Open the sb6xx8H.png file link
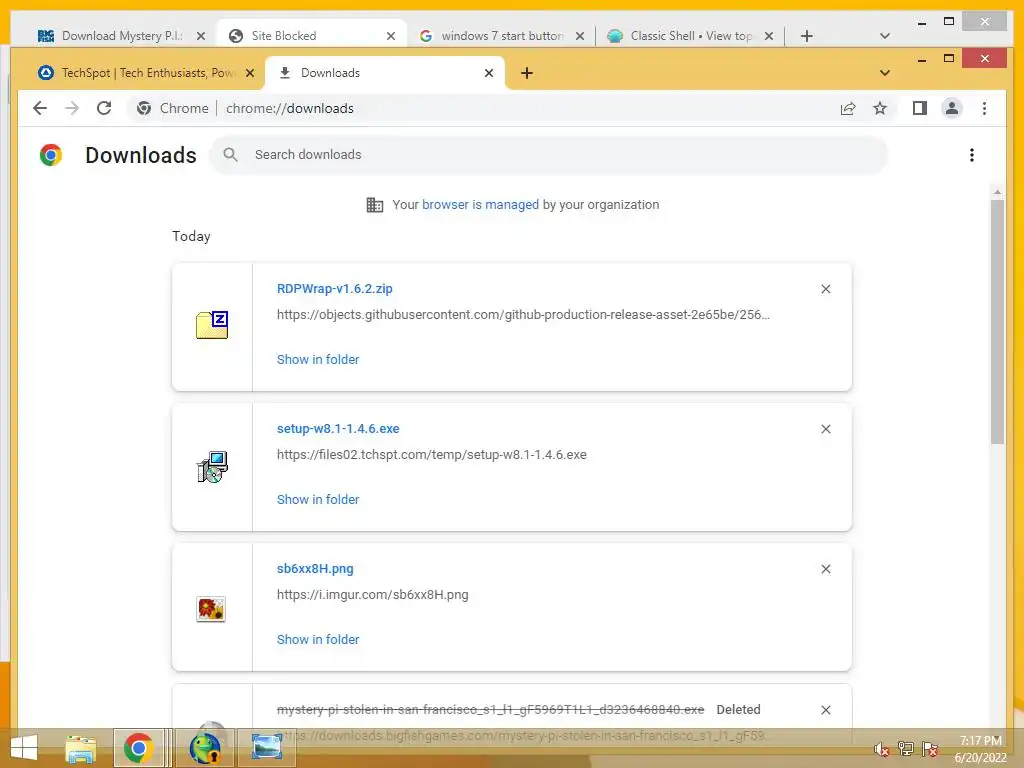 coord(315,569)
